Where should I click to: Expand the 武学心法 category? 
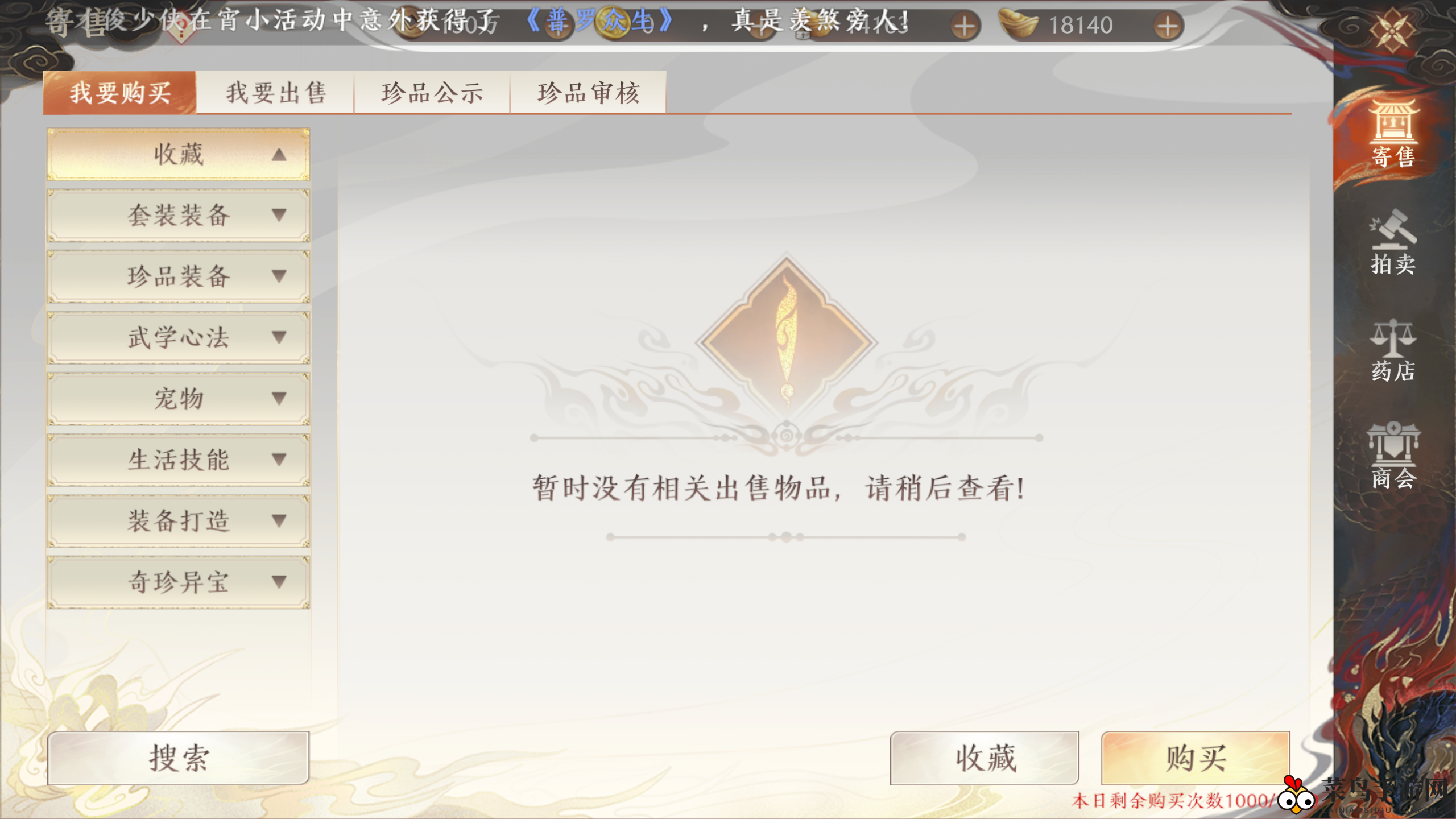pos(178,338)
